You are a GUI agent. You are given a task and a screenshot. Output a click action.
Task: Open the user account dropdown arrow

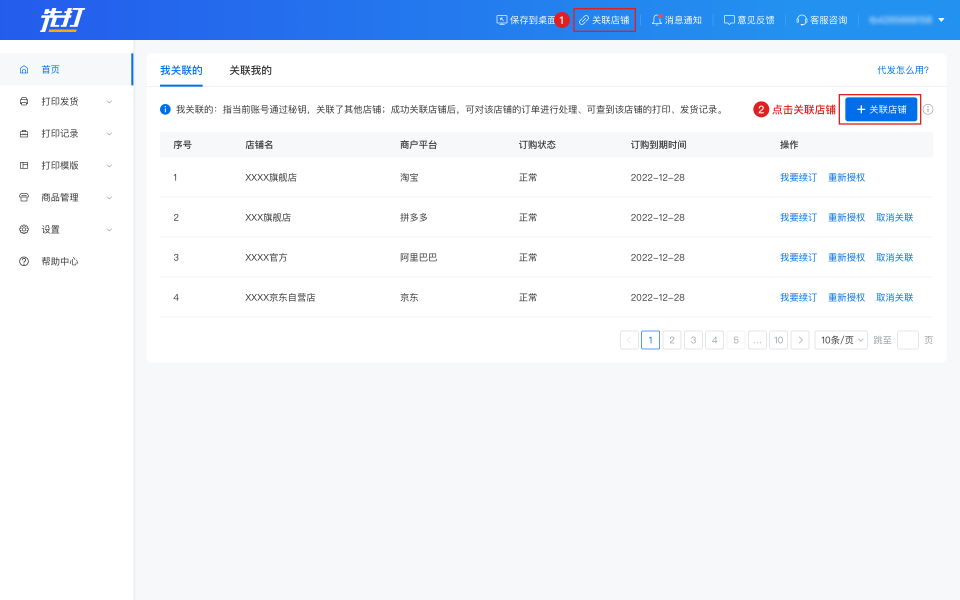pos(941,20)
